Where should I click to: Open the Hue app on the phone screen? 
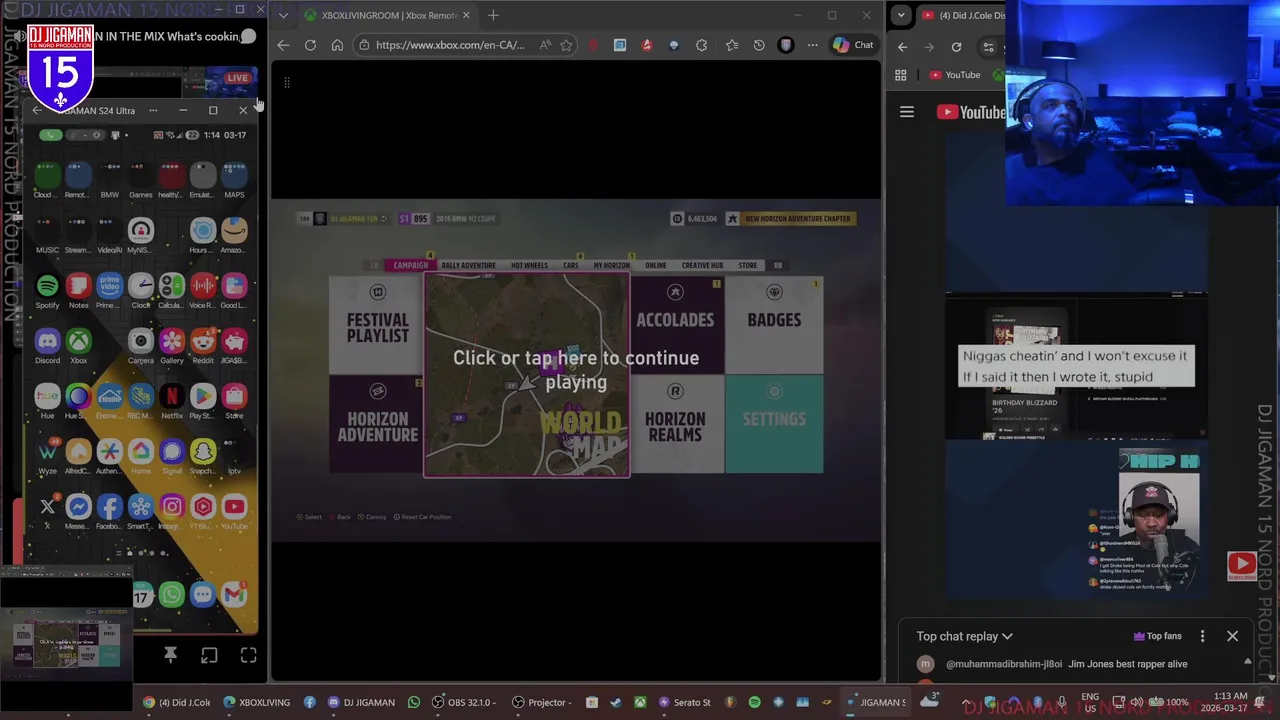47,397
